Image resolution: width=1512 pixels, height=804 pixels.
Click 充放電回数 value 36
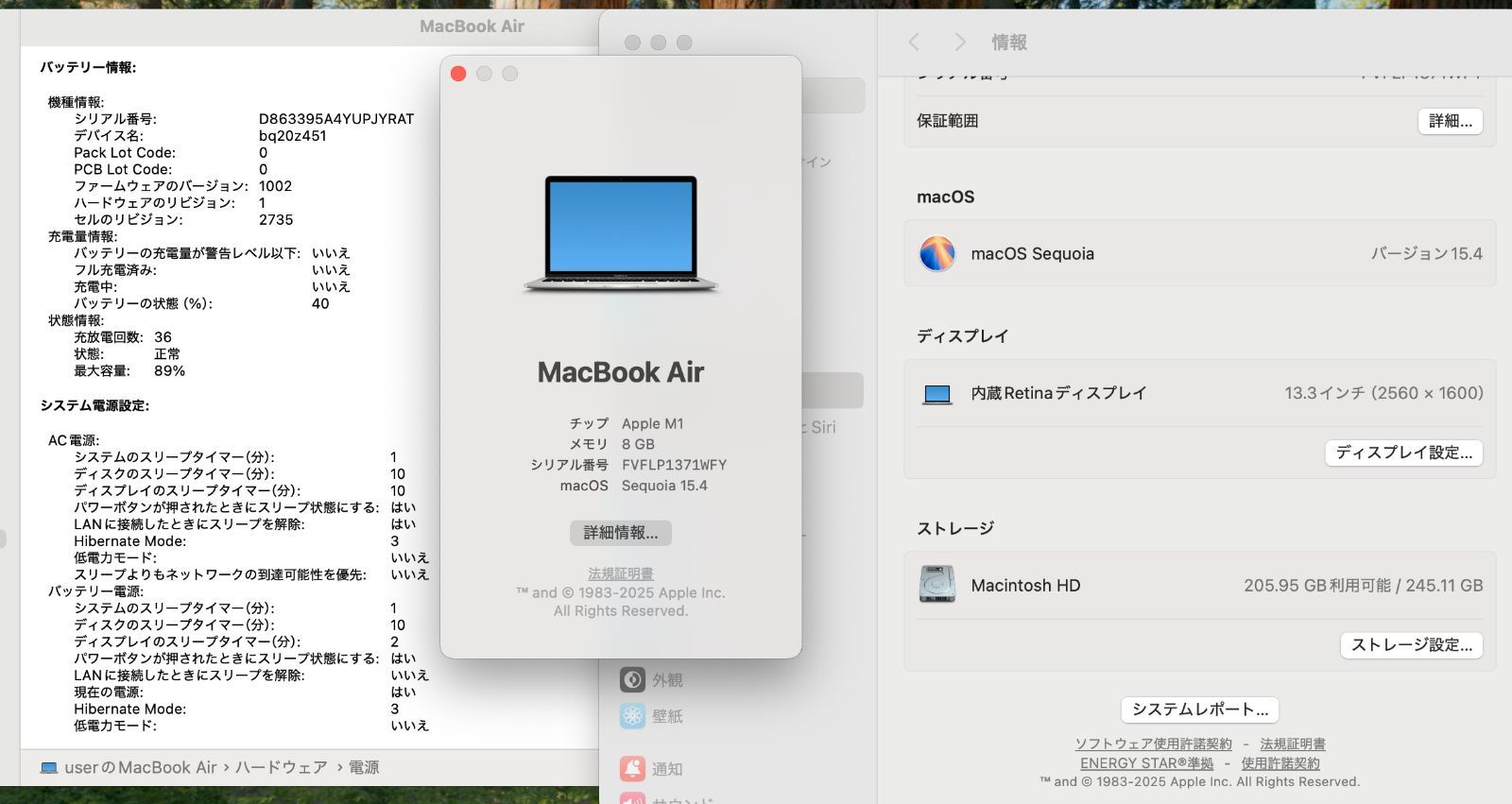point(163,337)
